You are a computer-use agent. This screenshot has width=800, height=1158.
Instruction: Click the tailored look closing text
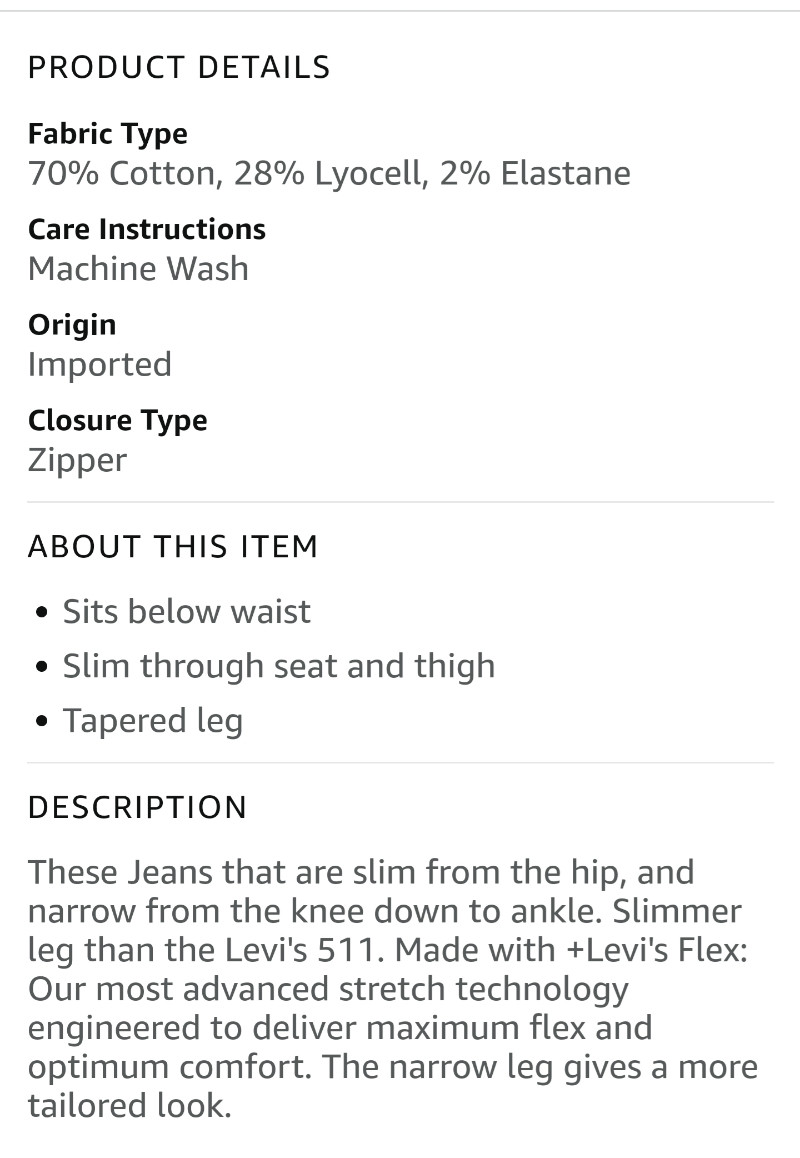point(130,1106)
